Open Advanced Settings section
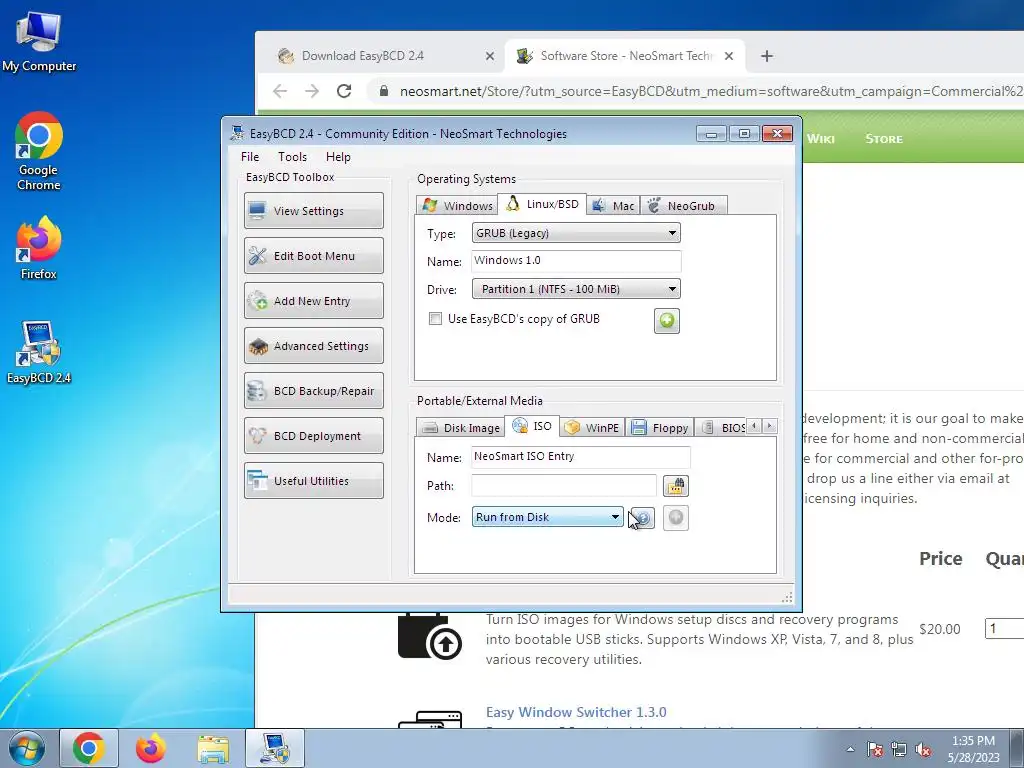The image size is (1024, 768). point(313,345)
